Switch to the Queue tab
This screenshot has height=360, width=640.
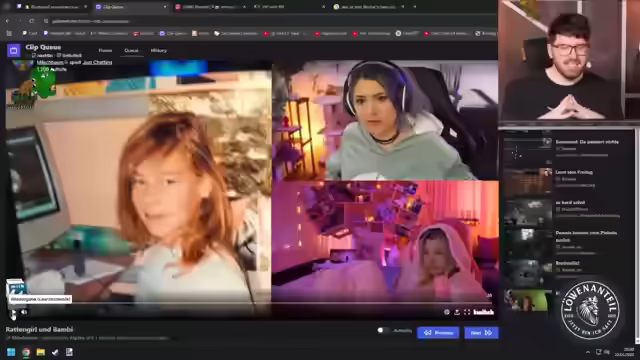tap(131, 51)
